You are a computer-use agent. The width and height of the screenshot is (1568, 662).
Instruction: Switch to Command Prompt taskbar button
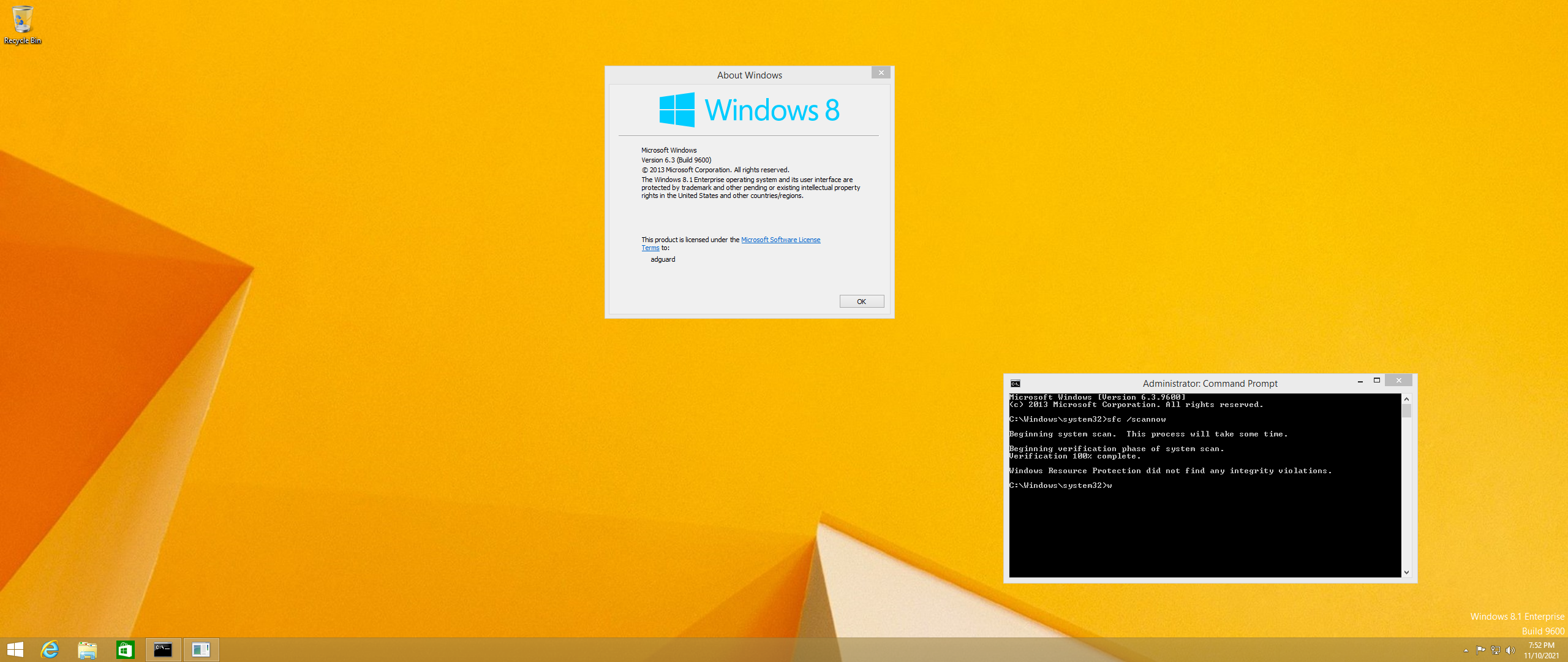point(163,650)
